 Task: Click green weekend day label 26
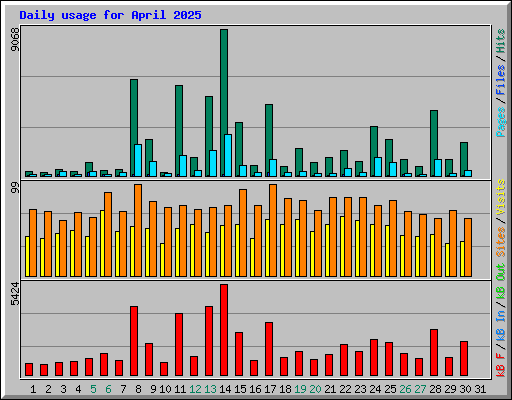tap(405, 389)
